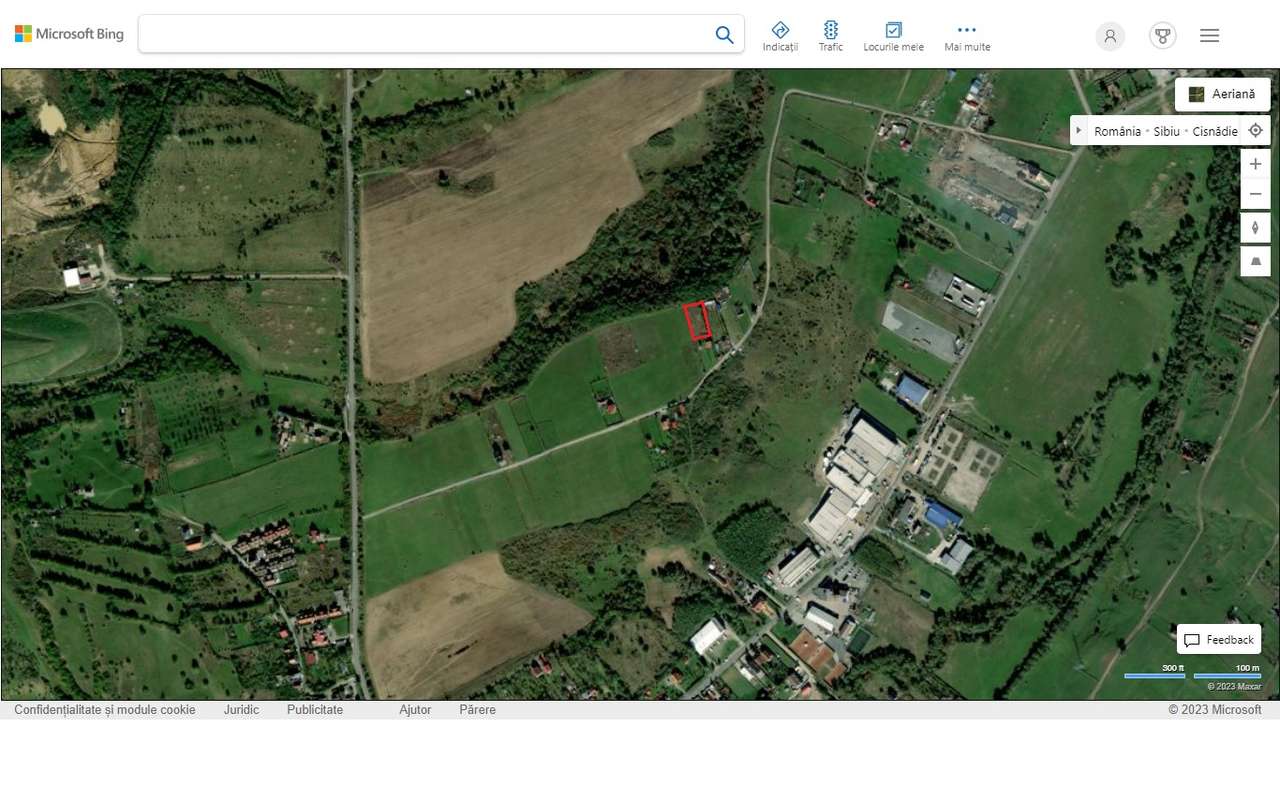1280x800 pixels.
Task: Click the bird's eye view control
Action: click(1255, 261)
